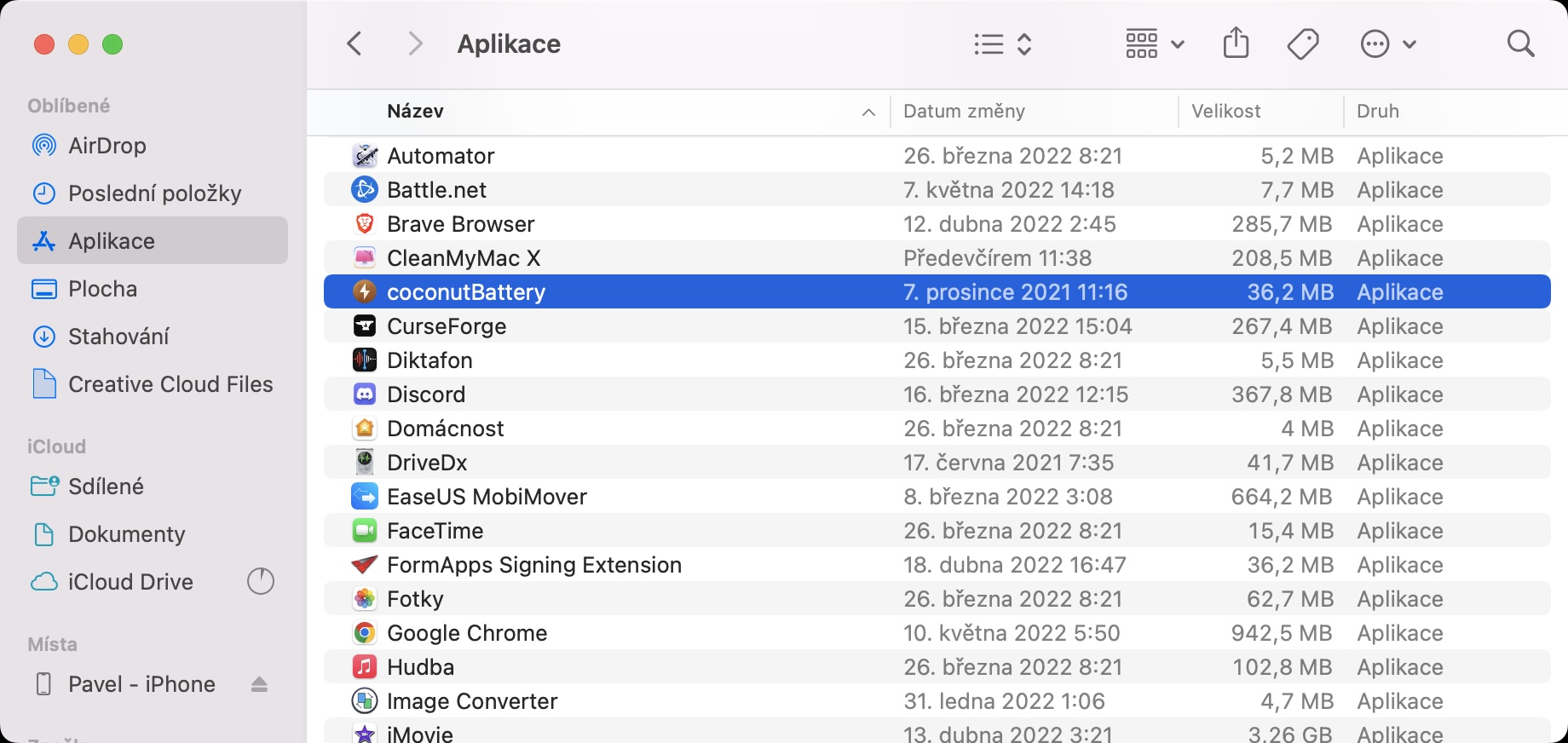Click the Search magnifier icon
Screen dimensions: 1568x743
coord(1520,43)
